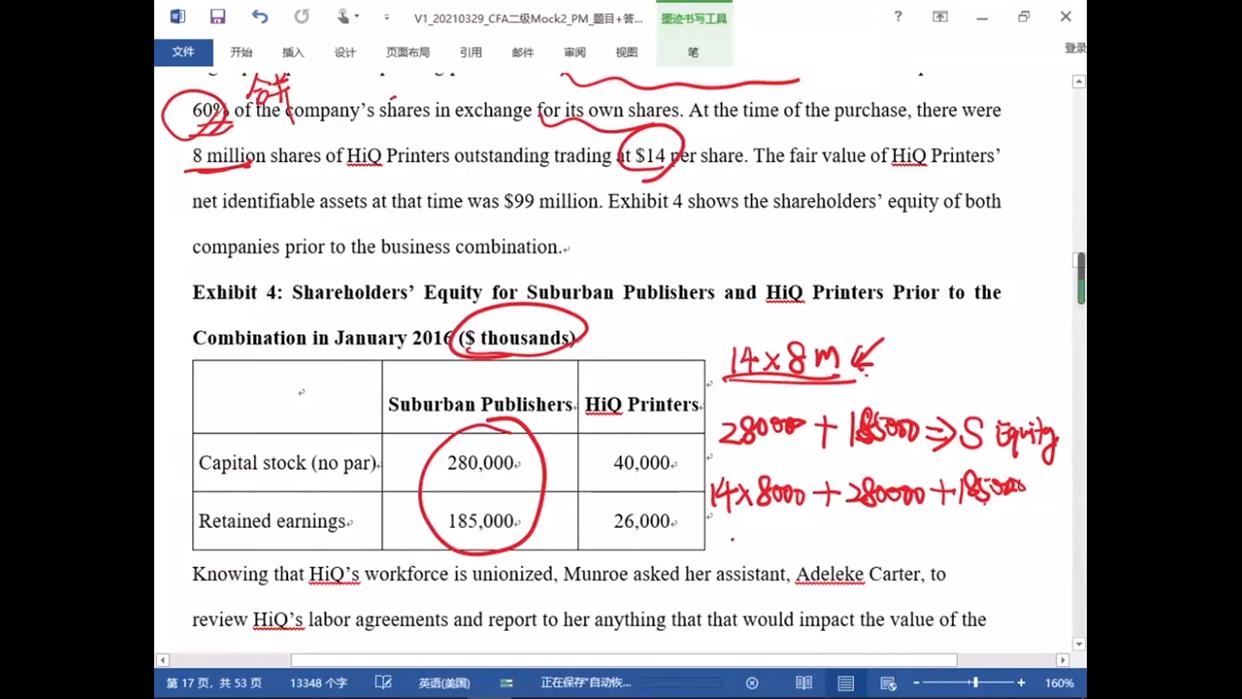Switch to Print Layout view

(x=846, y=683)
